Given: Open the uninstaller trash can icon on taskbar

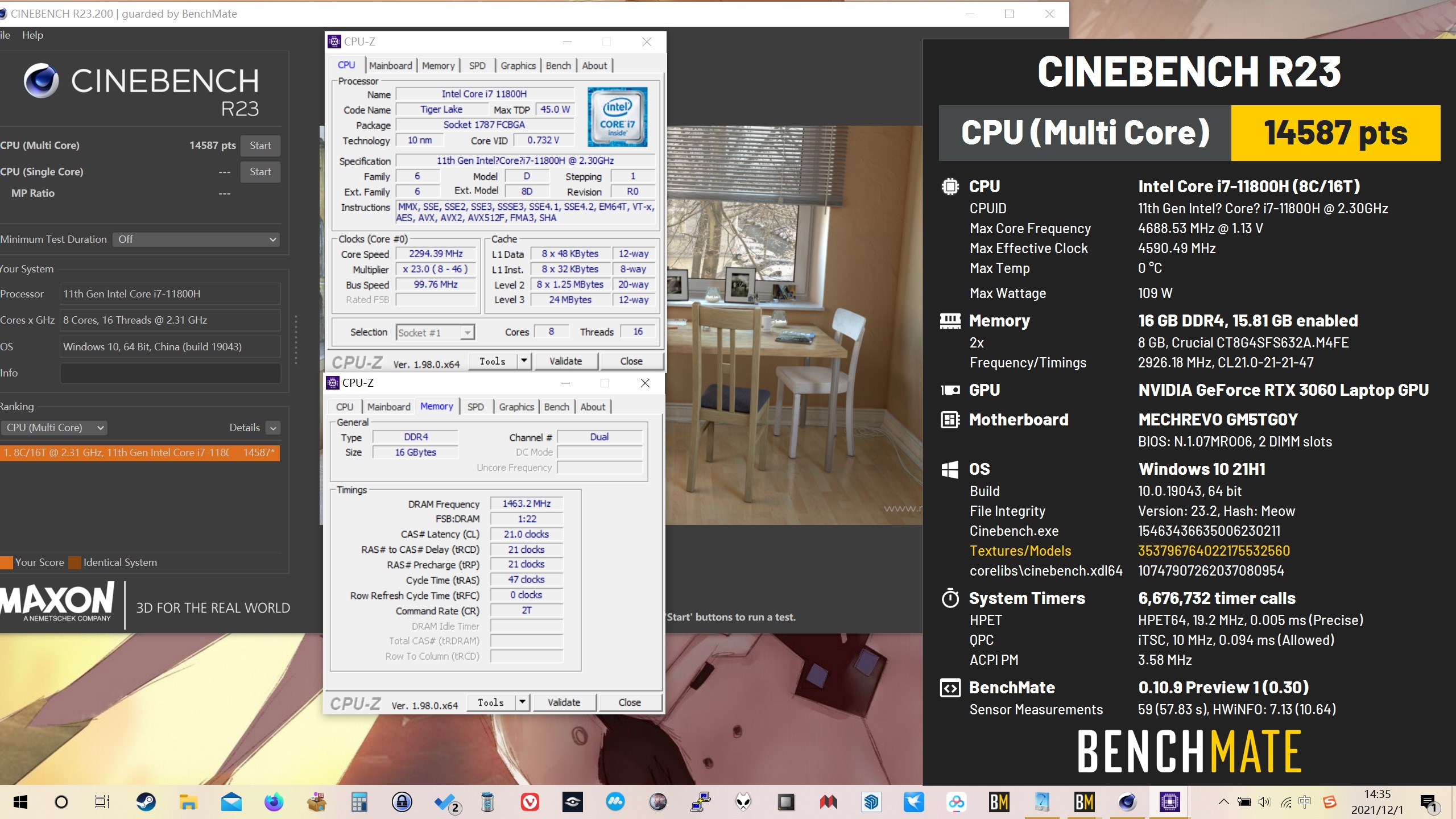Looking at the screenshot, I should tap(487, 802).
